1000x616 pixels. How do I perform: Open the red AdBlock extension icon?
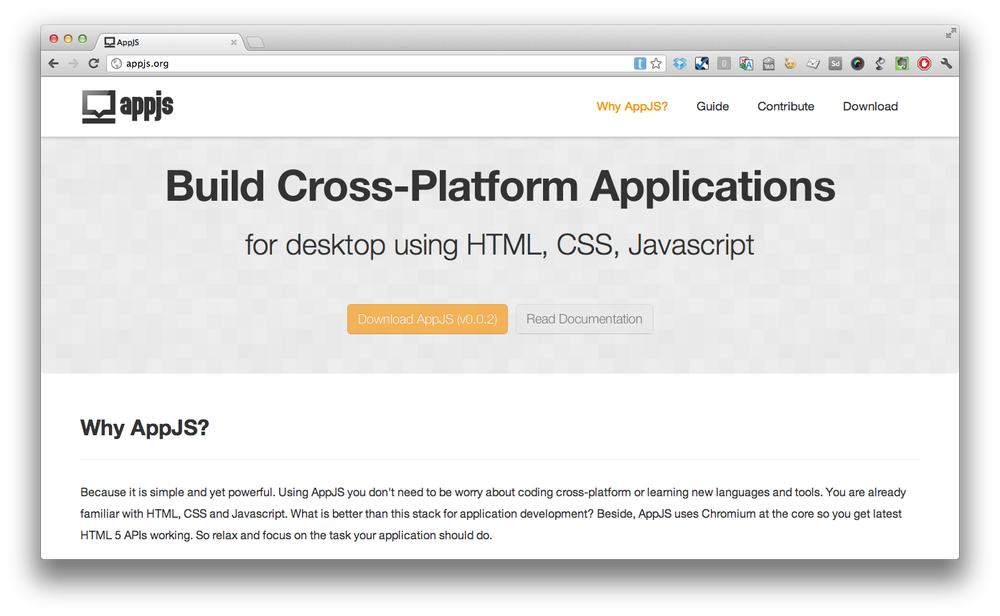coord(925,63)
